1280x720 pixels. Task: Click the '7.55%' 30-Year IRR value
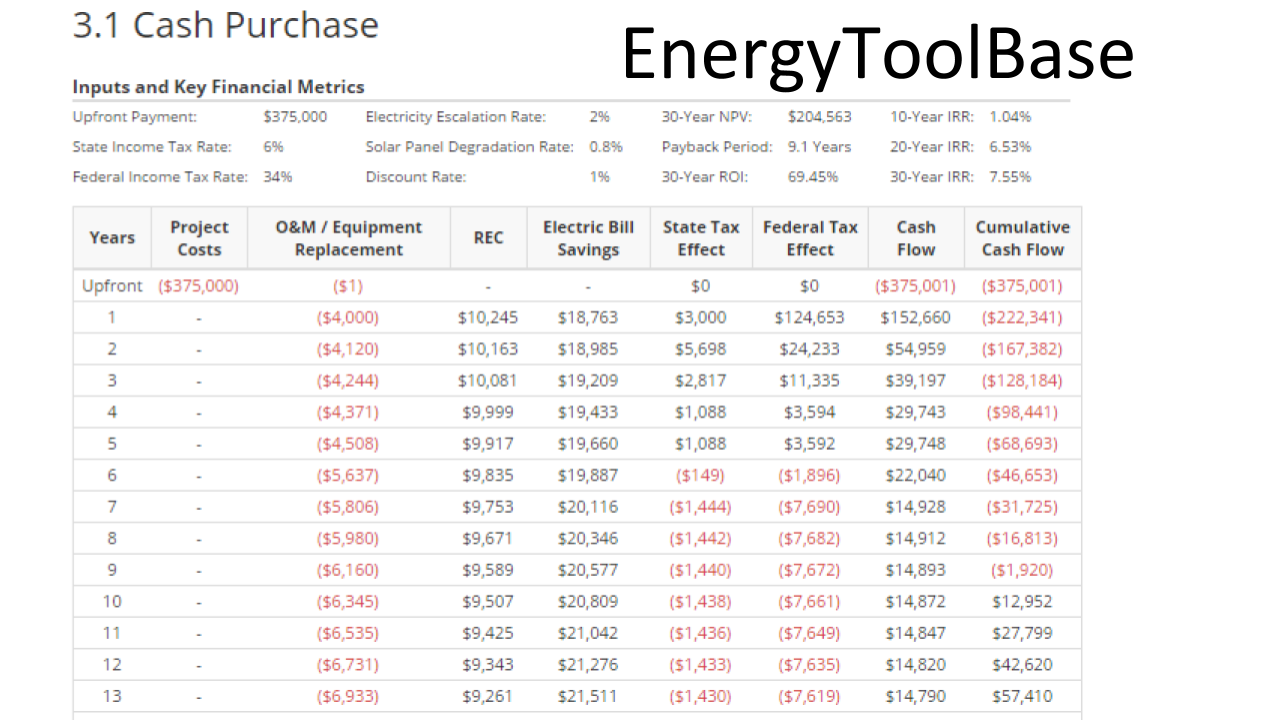pos(1010,176)
